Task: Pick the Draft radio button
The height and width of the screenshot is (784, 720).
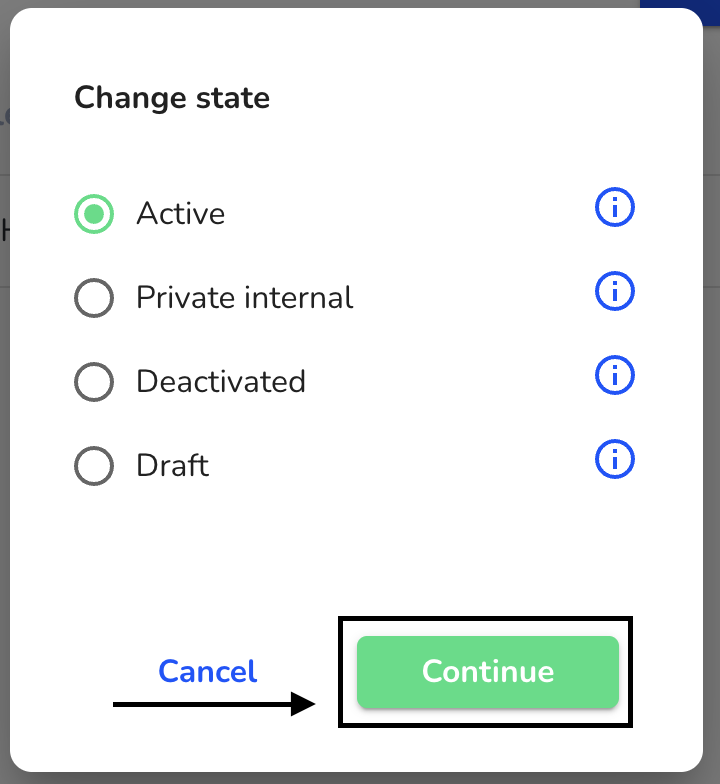Action: pos(94,466)
